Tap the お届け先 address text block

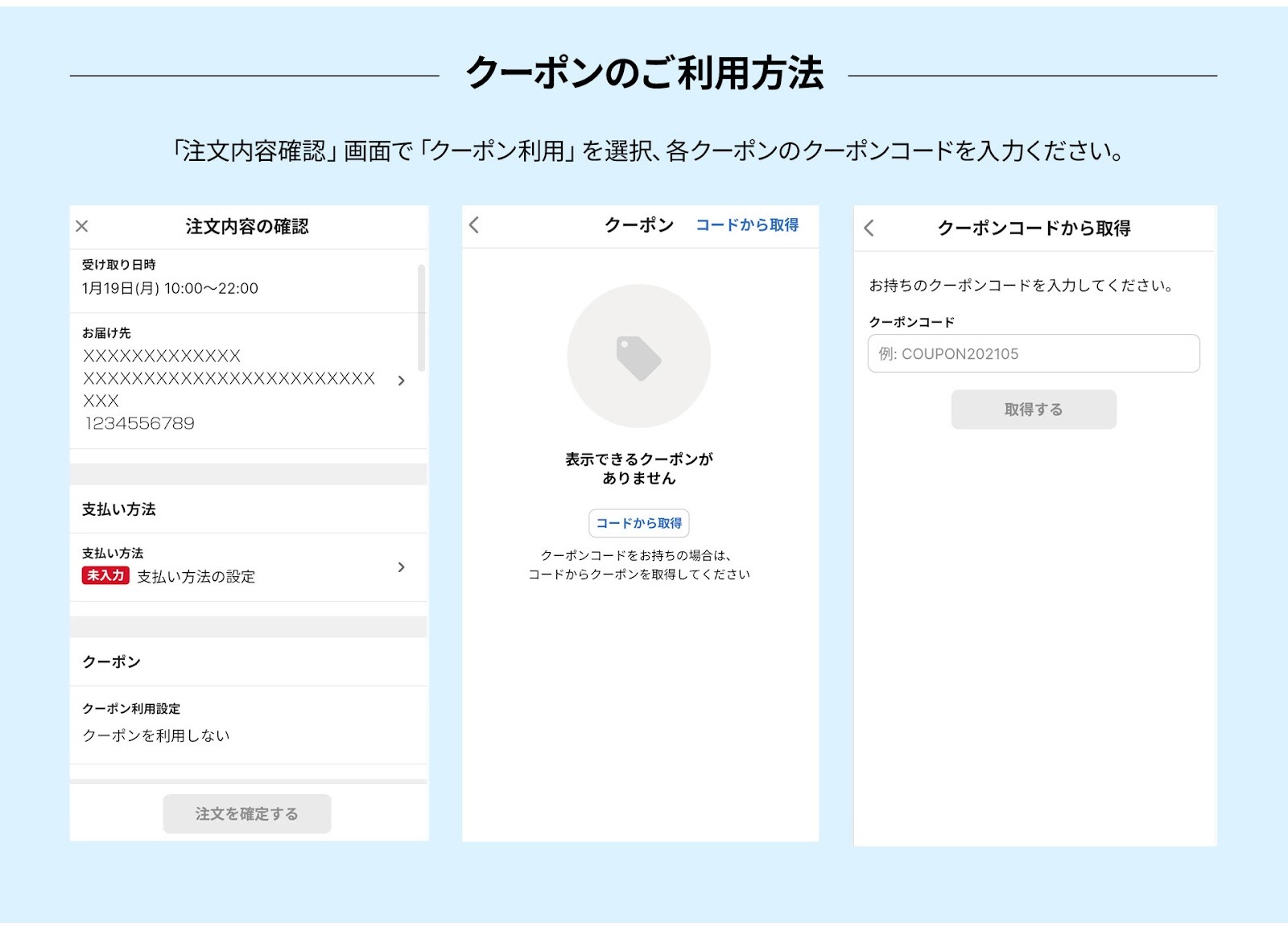click(x=229, y=389)
